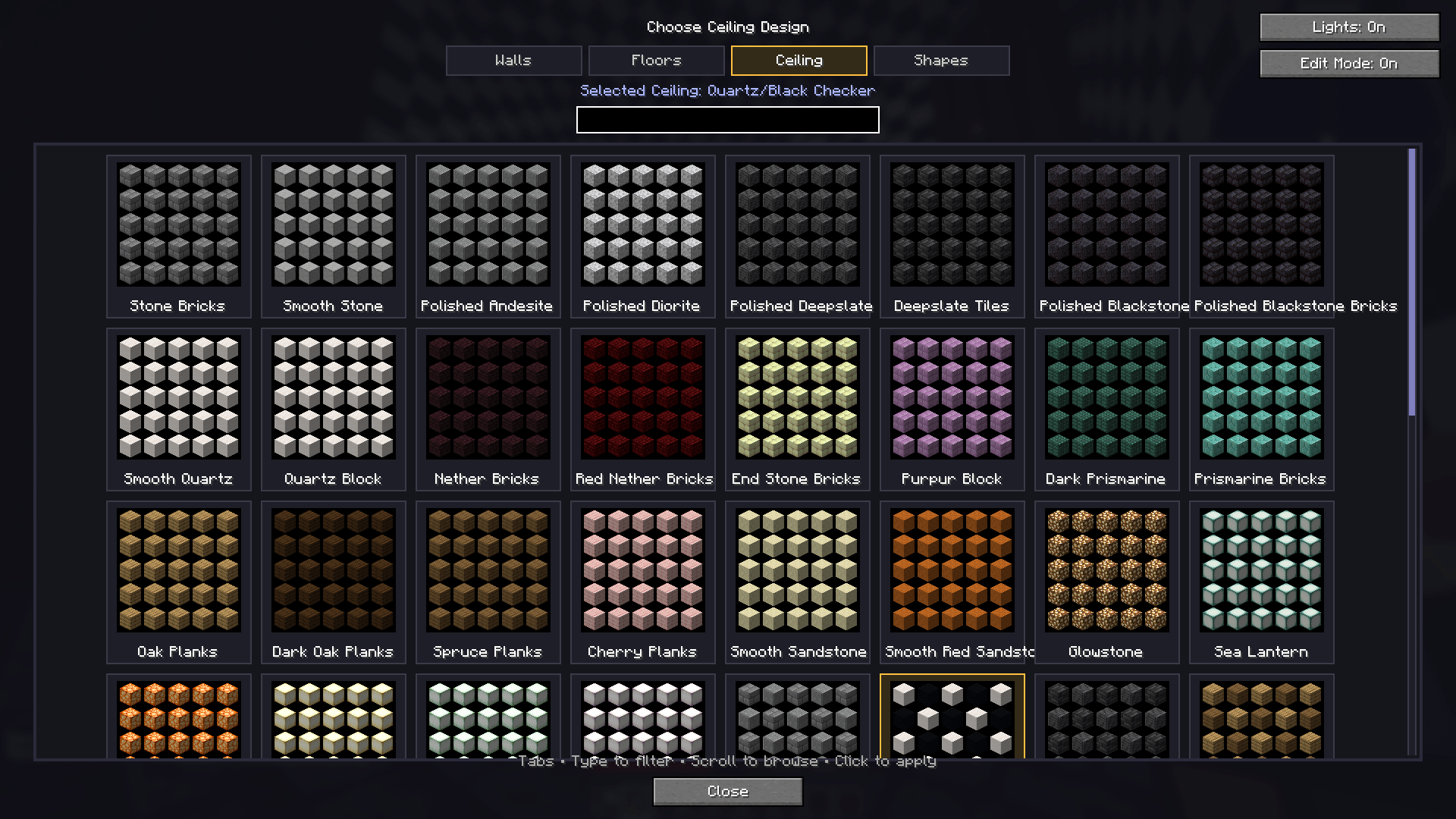The width and height of the screenshot is (1456, 819).
Task: Open the Floors tab
Action: coord(657,61)
